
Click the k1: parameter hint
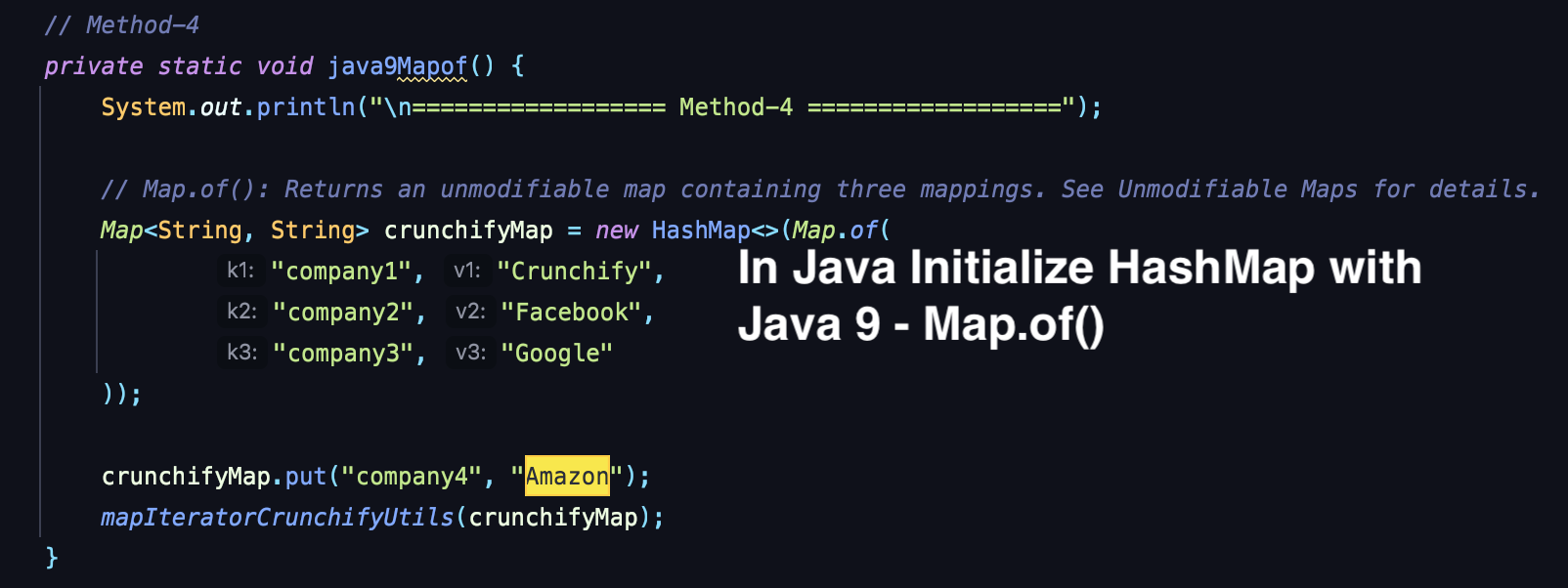240,272
